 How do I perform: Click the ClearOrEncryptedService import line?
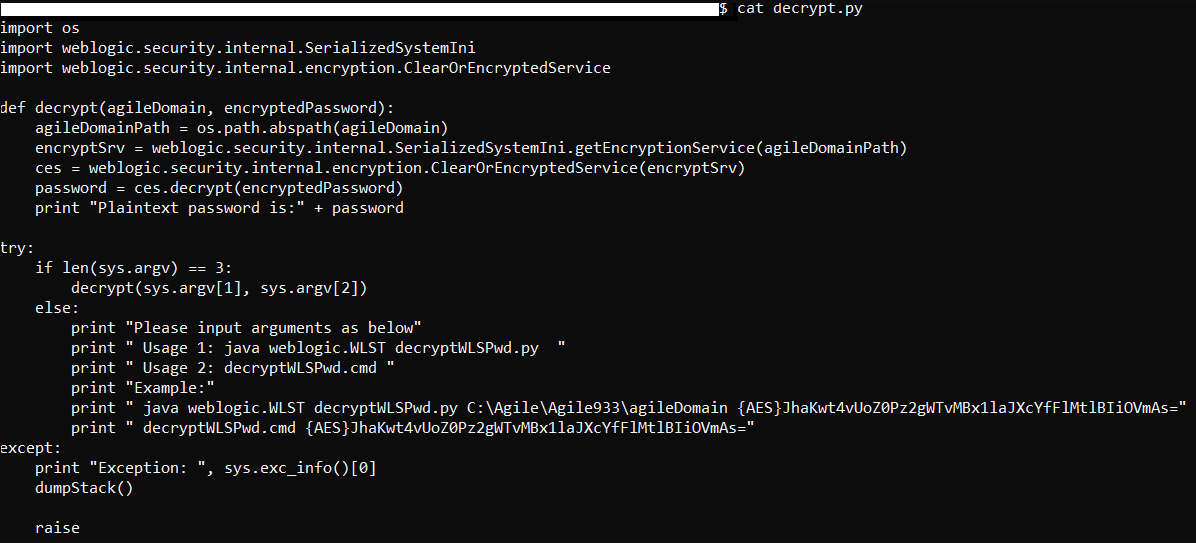click(305, 69)
